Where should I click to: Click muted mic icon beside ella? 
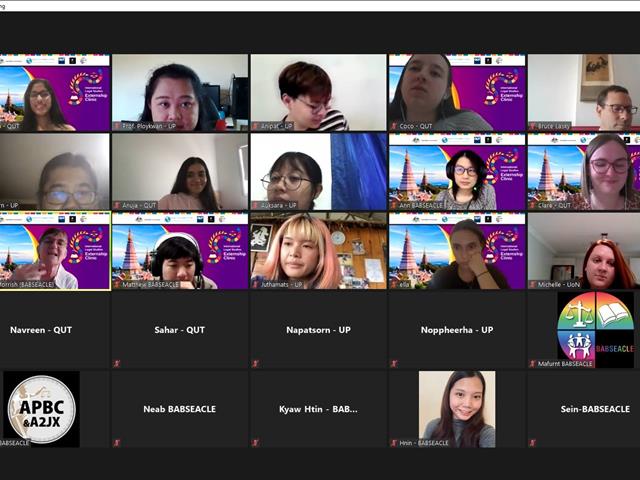[394, 284]
